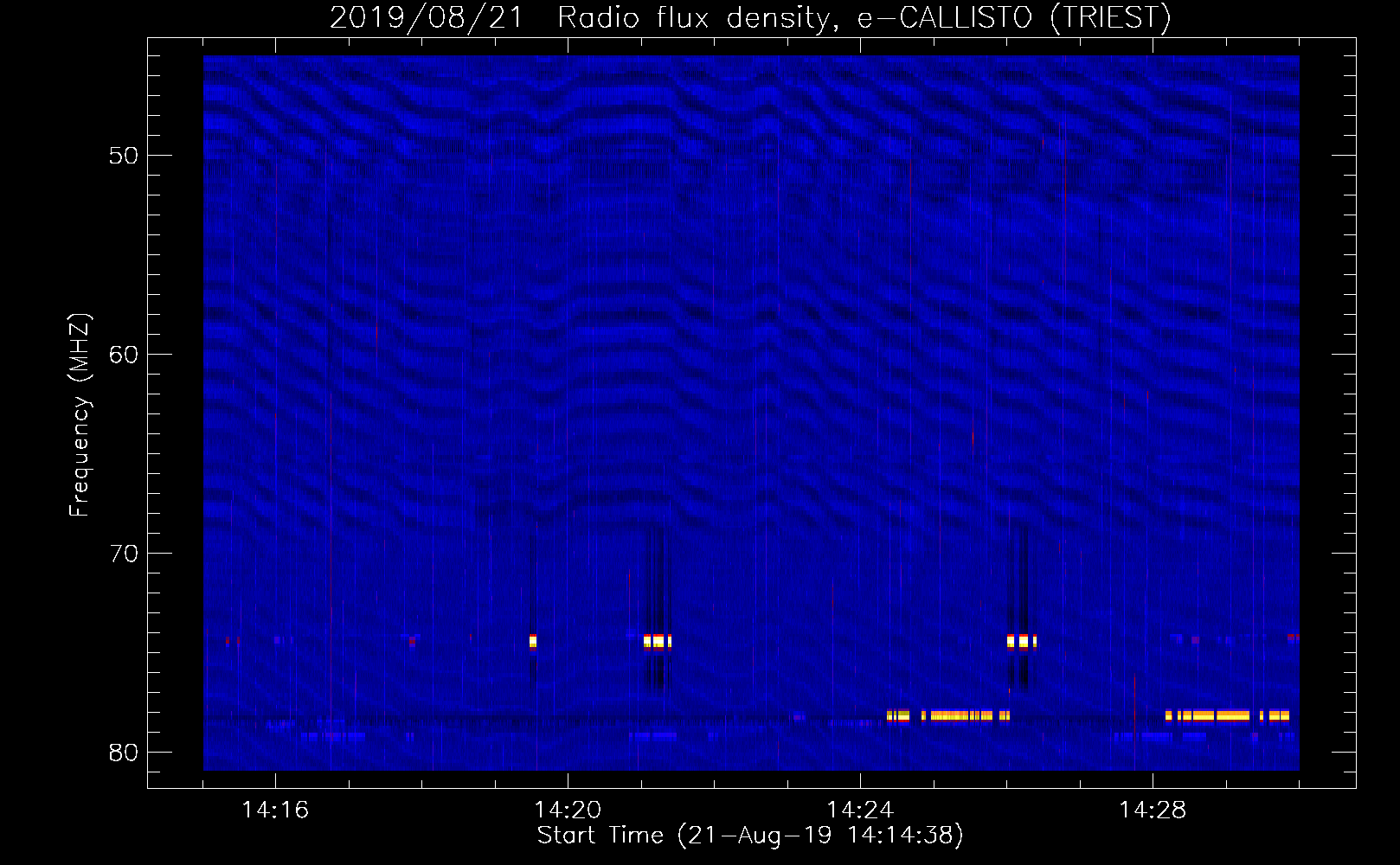The width and height of the screenshot is (1400, 865).
Task: Click the 'Start Time (21-Aug-19 14:14:38)' label
Action: point(750,836)
